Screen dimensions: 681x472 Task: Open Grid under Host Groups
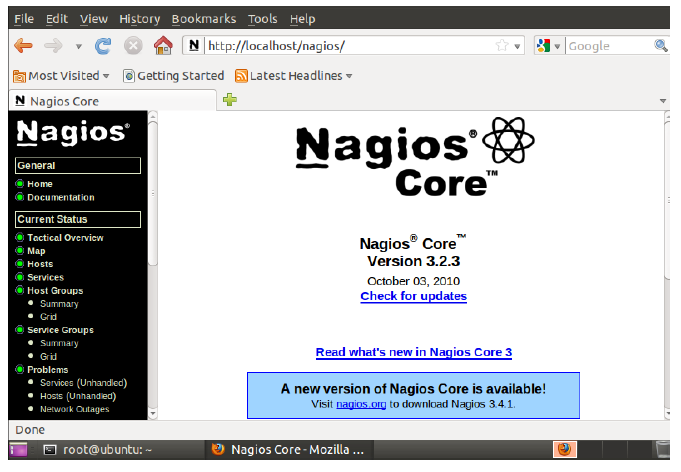point(49,317)
